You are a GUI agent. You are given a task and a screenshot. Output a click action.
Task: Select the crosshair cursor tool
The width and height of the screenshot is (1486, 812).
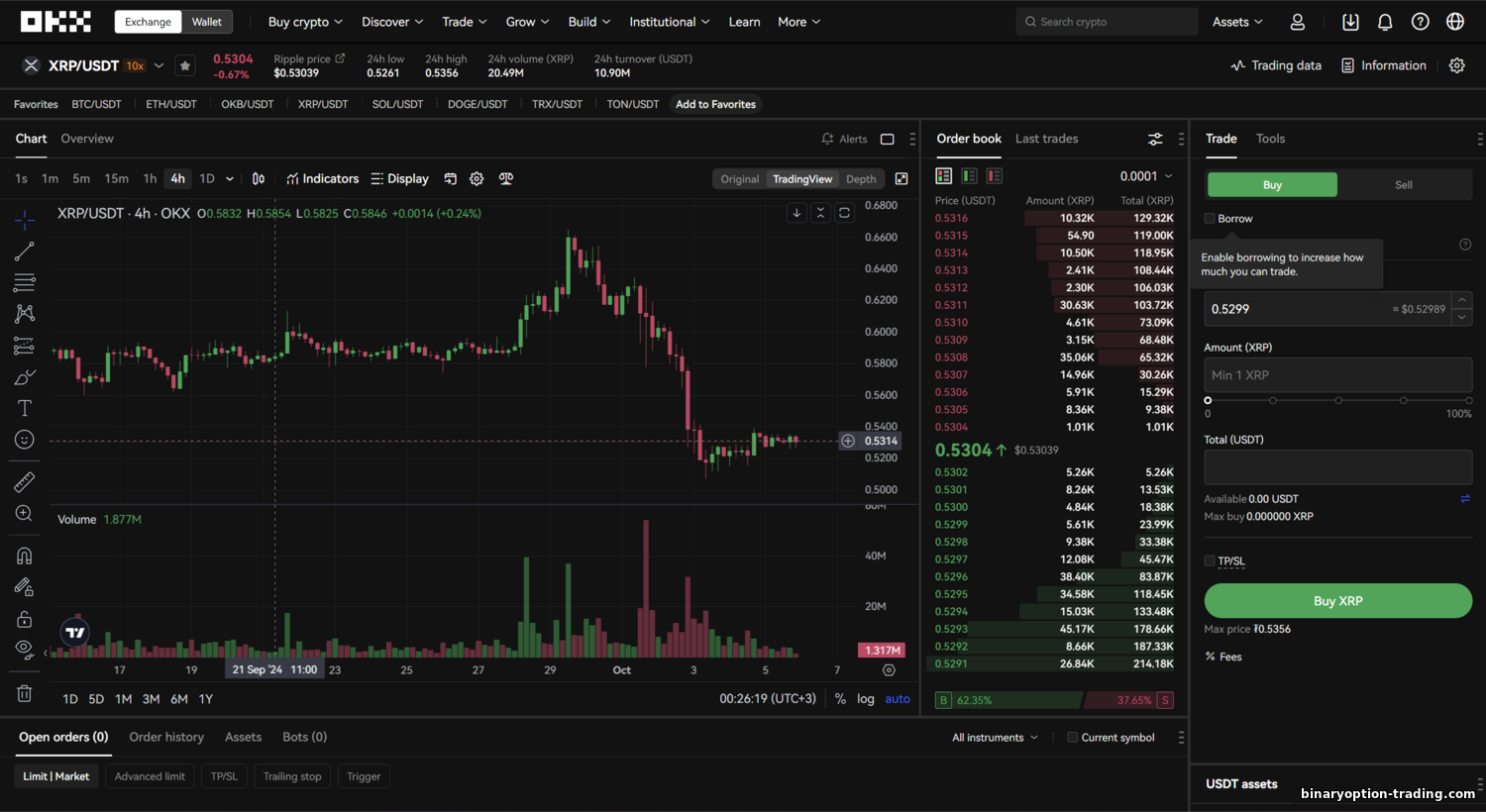[25, 219]
